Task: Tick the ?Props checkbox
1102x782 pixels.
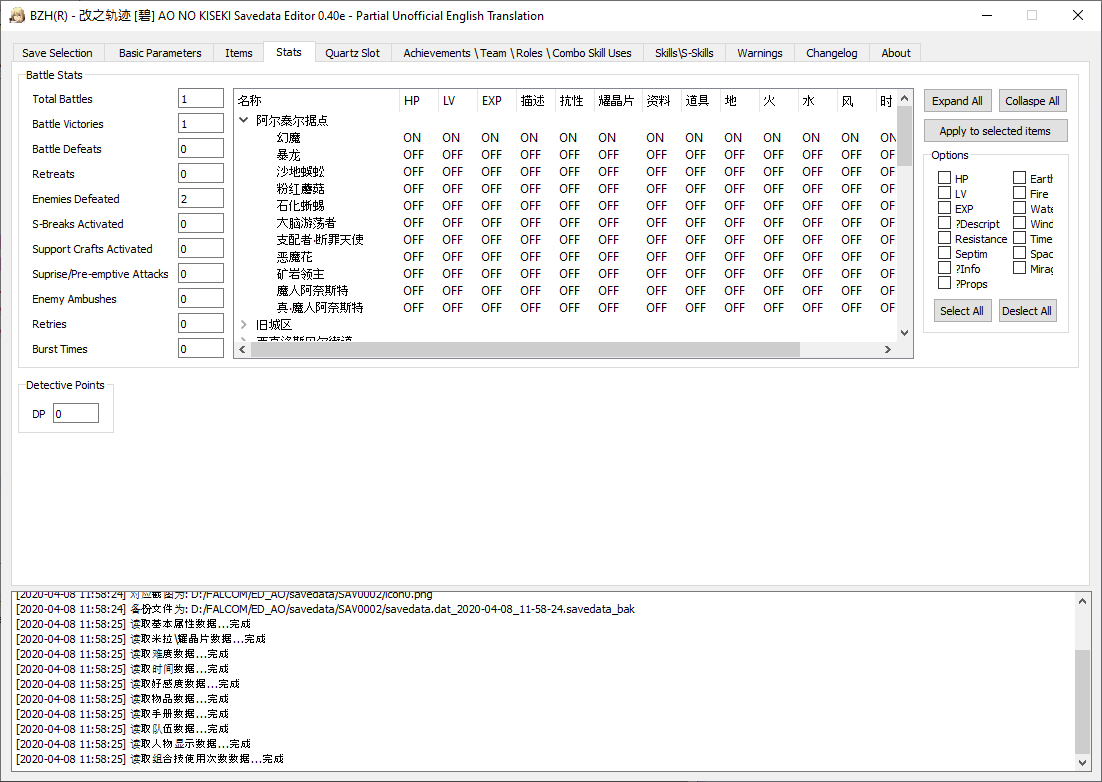Action: pos(945,283)
